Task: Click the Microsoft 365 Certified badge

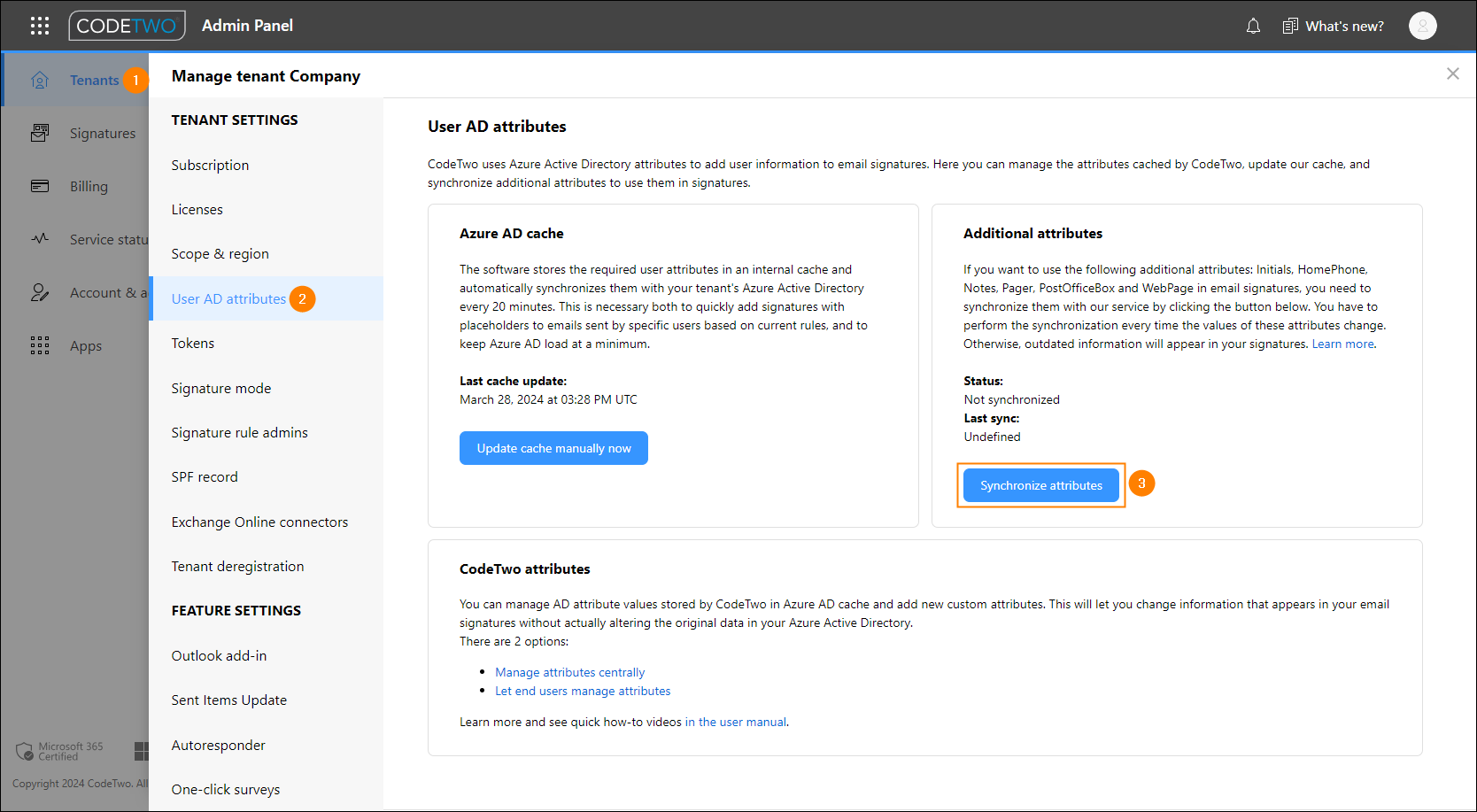Action: (59, 751)
